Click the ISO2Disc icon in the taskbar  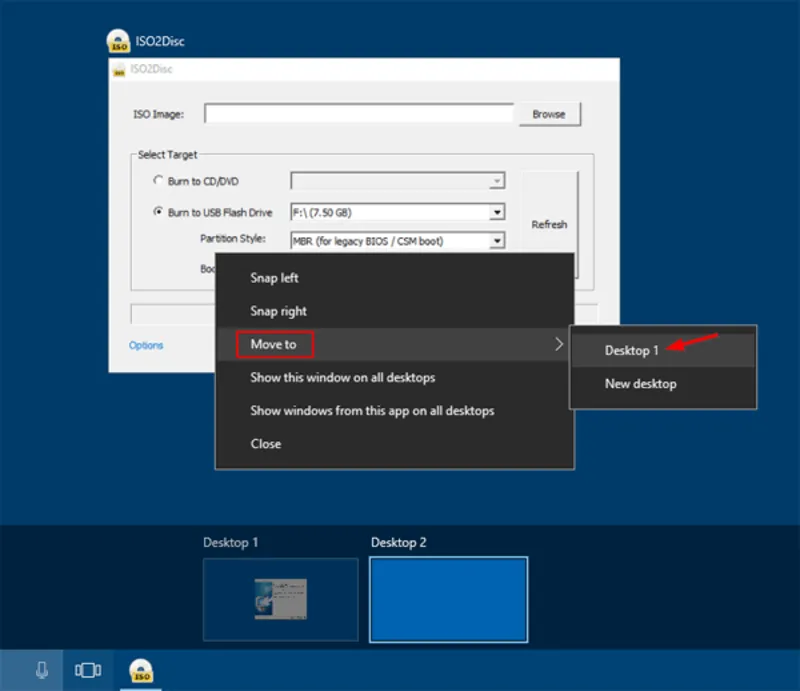coord(141,670)
